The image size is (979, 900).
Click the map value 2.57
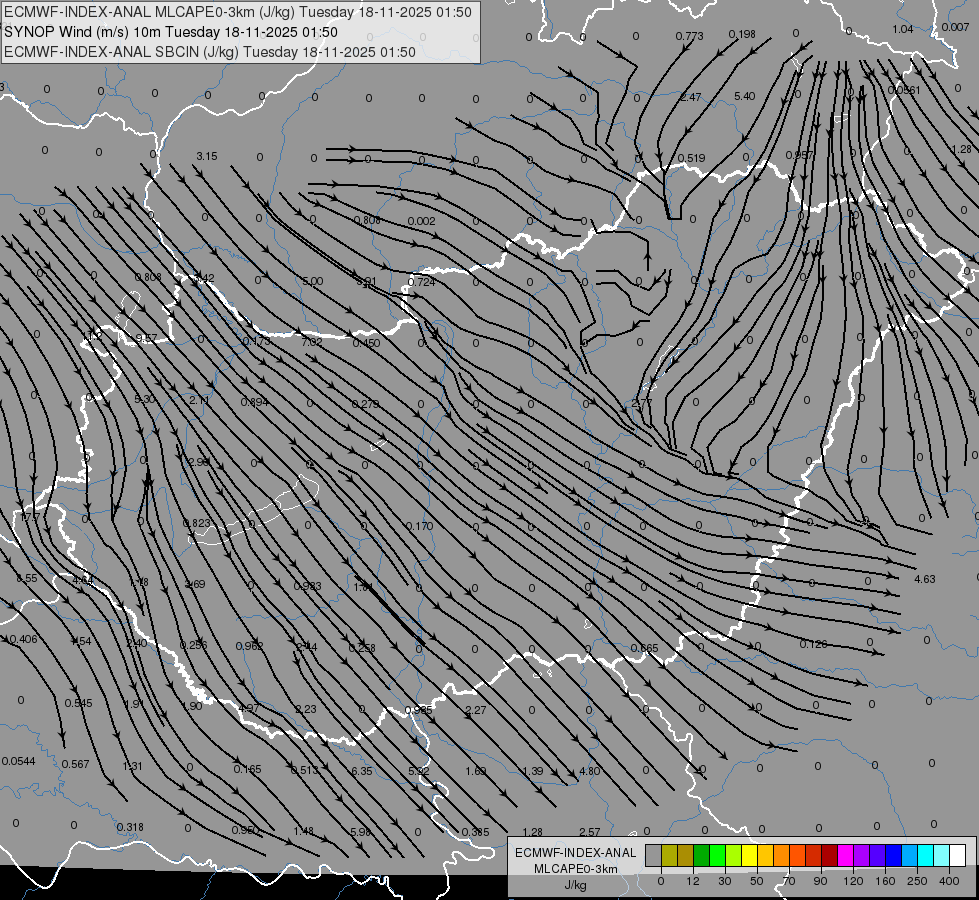point(590,832)
